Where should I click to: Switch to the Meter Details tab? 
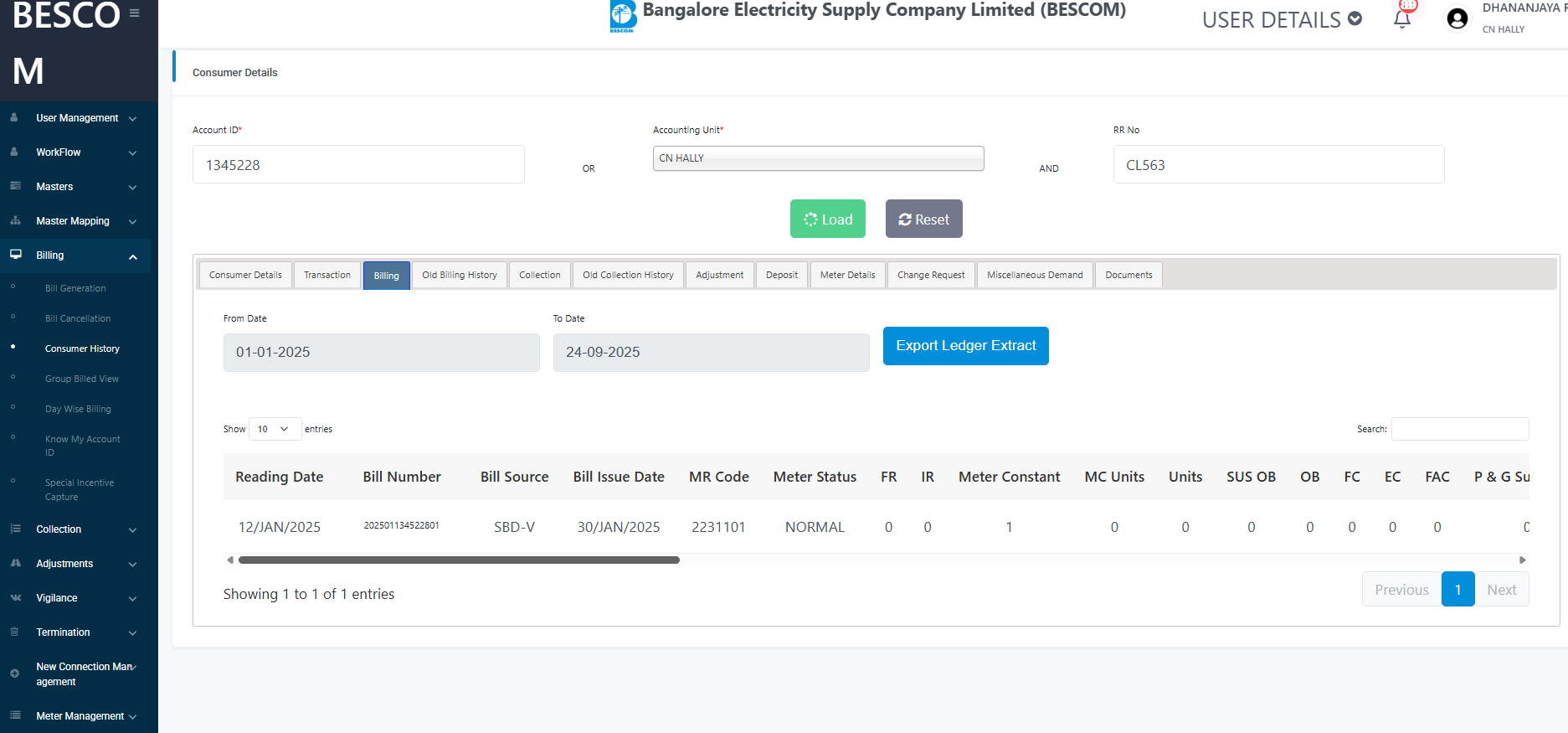pos(848,275)
